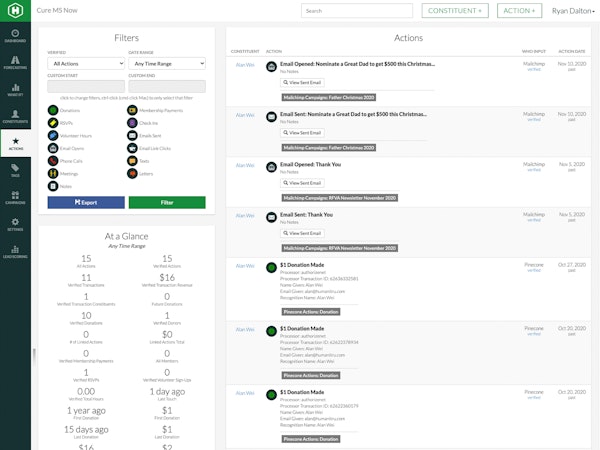Click the $16 Verified Transaction Revenue value
The height and width of the screenshot is (450, 600).
coord(167,277)
